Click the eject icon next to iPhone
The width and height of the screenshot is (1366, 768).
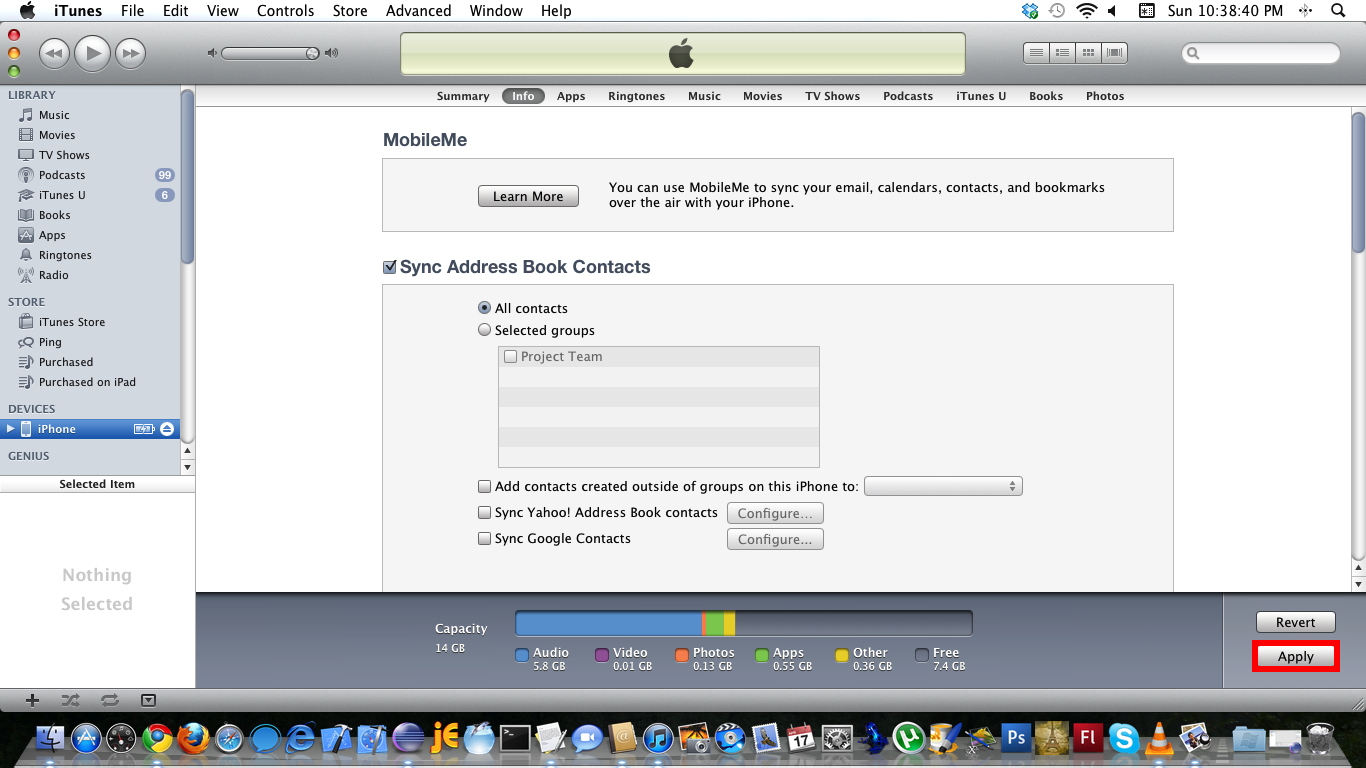click(167, 429)
